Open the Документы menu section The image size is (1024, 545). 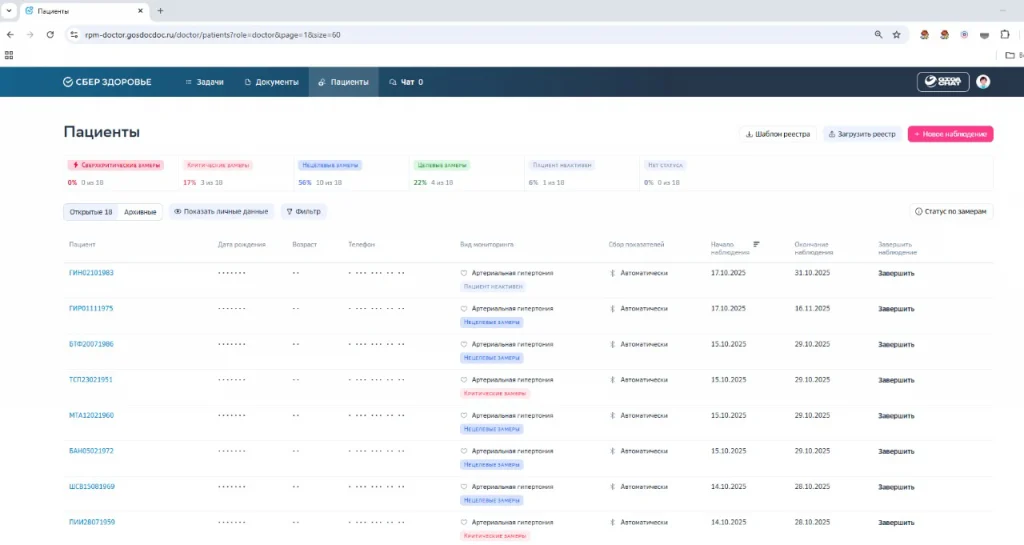click(x=271, y=82)
